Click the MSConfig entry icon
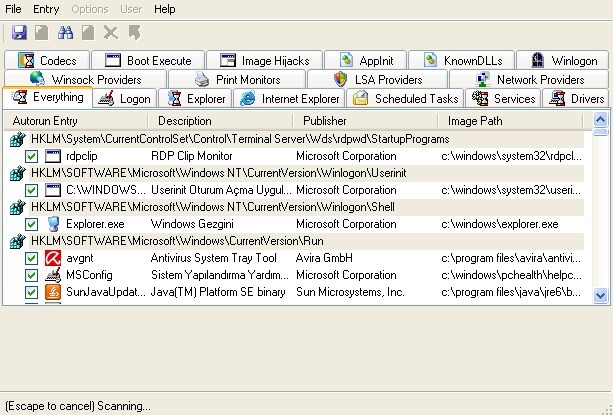The width and height of the screenshot is (613, 415). (53, 275)
